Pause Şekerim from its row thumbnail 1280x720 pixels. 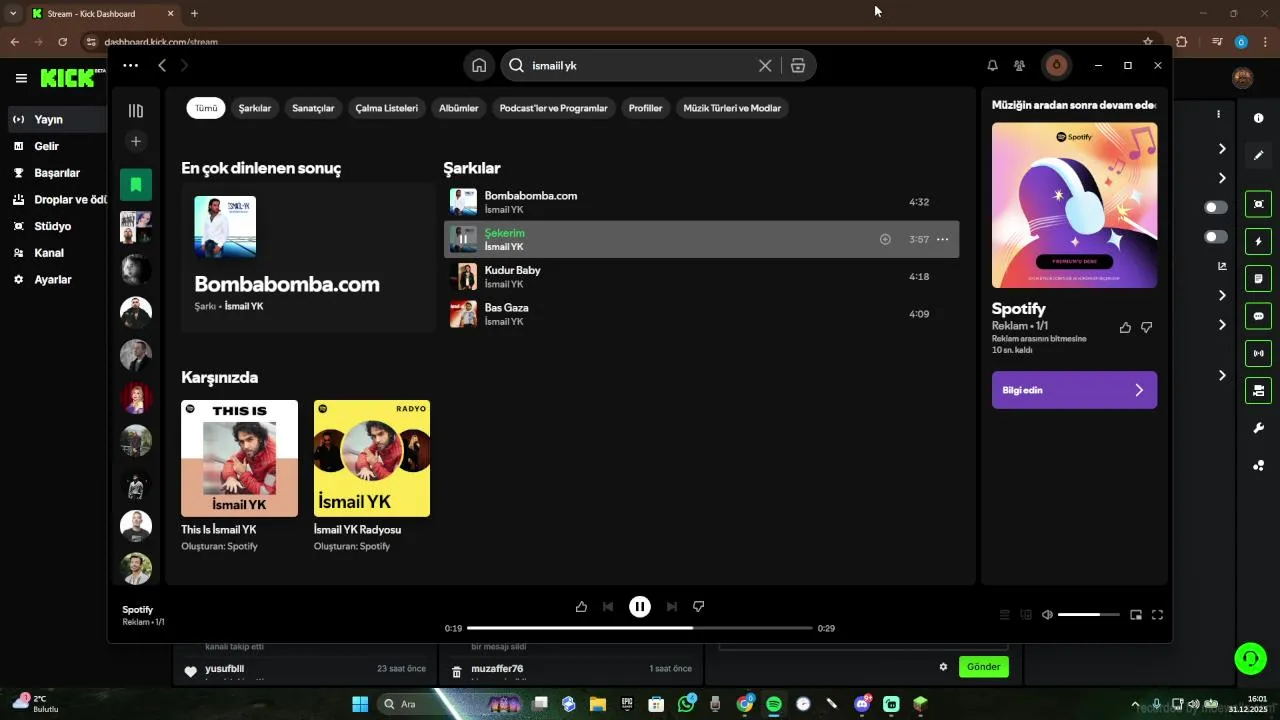click(x=463, y=239)
